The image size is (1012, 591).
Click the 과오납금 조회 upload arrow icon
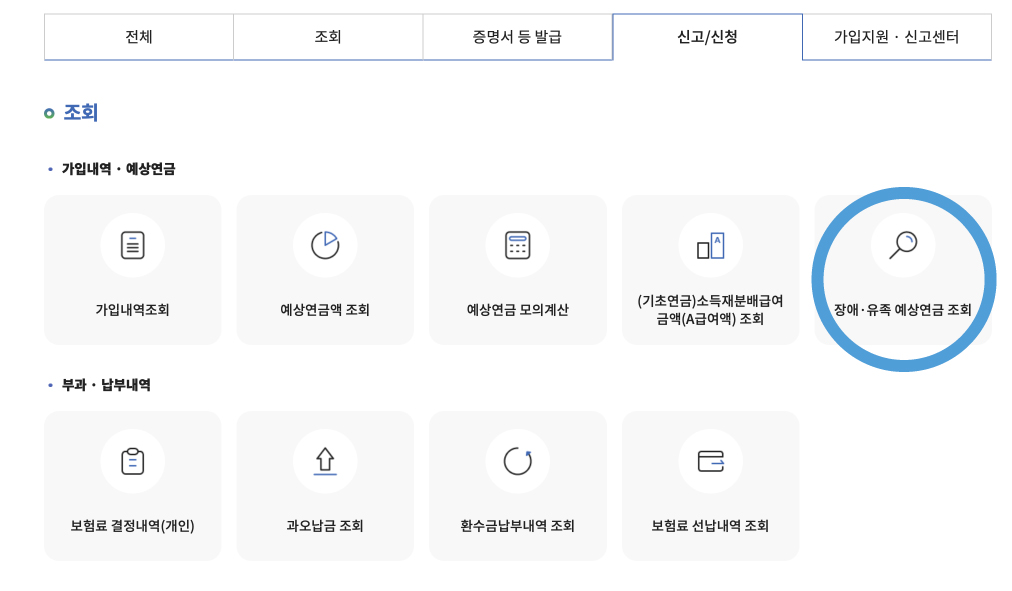(x=324, y=461)
